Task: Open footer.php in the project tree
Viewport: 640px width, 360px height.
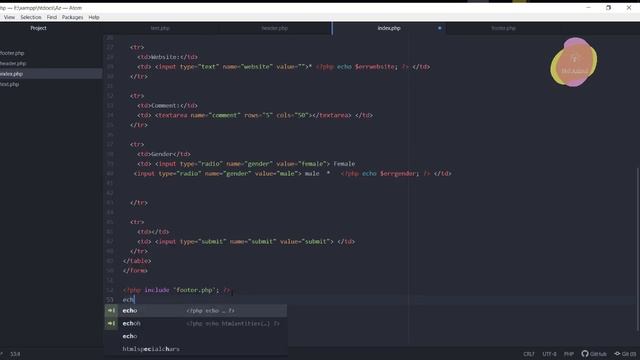Action: pos(12,53)
